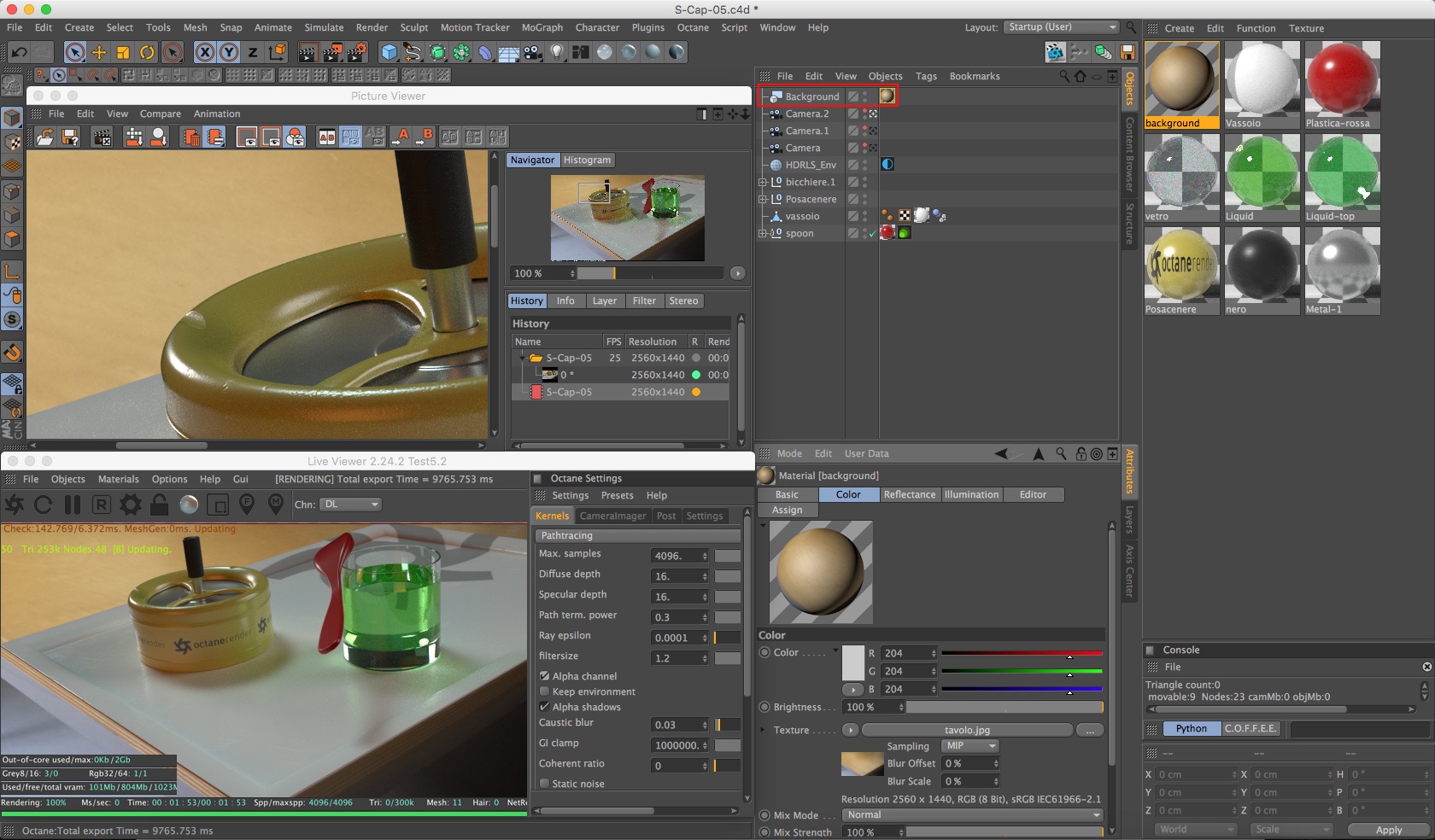Click the light bulb Light object icon
The width and height of the screenshot is (1435, 840).
click(x=557, y=53)
